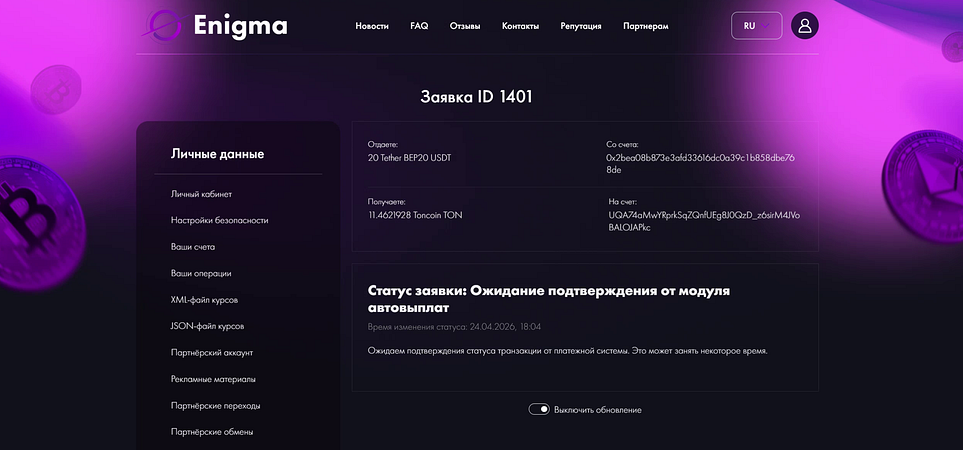
Task: Open Ваши счета in the sidebar
Action: pos(193,246)
